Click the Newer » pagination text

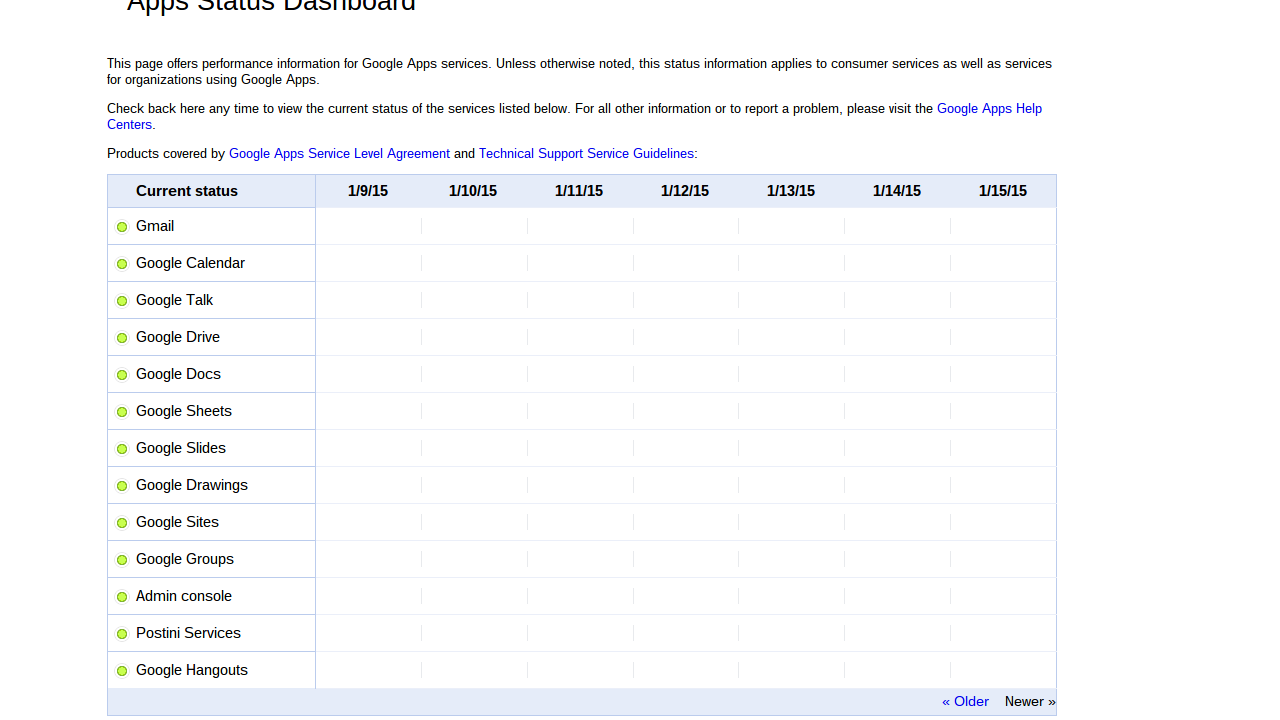point(1030,702)
